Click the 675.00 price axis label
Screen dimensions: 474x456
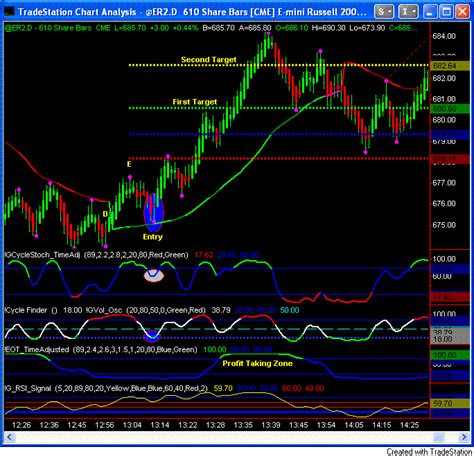click(444, 225)
